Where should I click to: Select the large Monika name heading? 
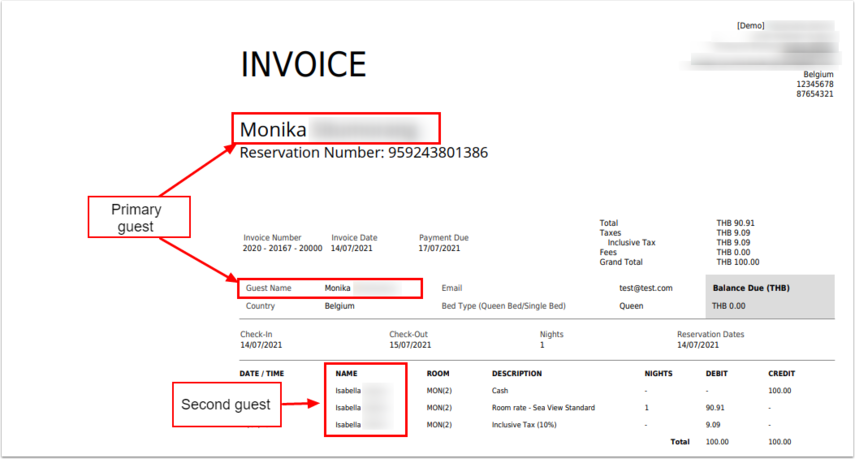click(272, 130)
